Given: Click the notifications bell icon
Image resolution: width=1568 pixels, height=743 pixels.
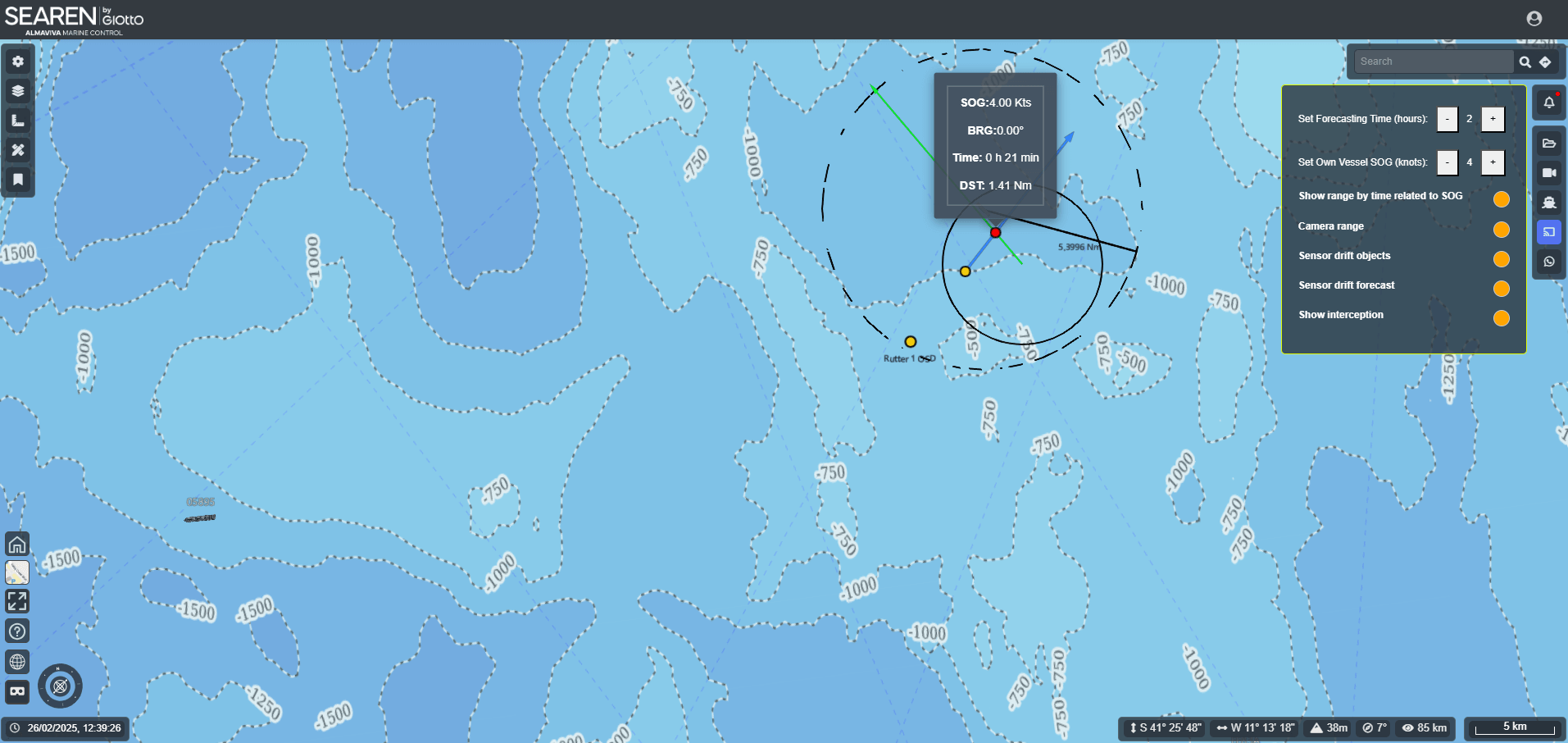Looking at the screenshot, I should point(1548,103).
